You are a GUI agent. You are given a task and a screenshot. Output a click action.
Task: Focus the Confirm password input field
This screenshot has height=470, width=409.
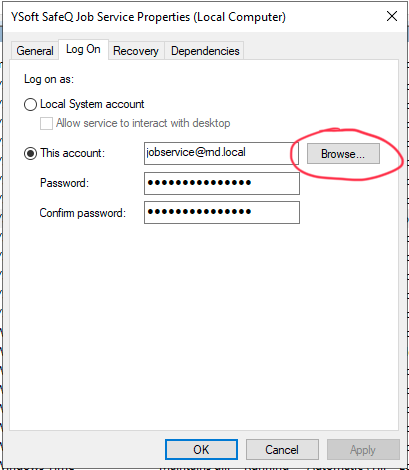point(222,212)
